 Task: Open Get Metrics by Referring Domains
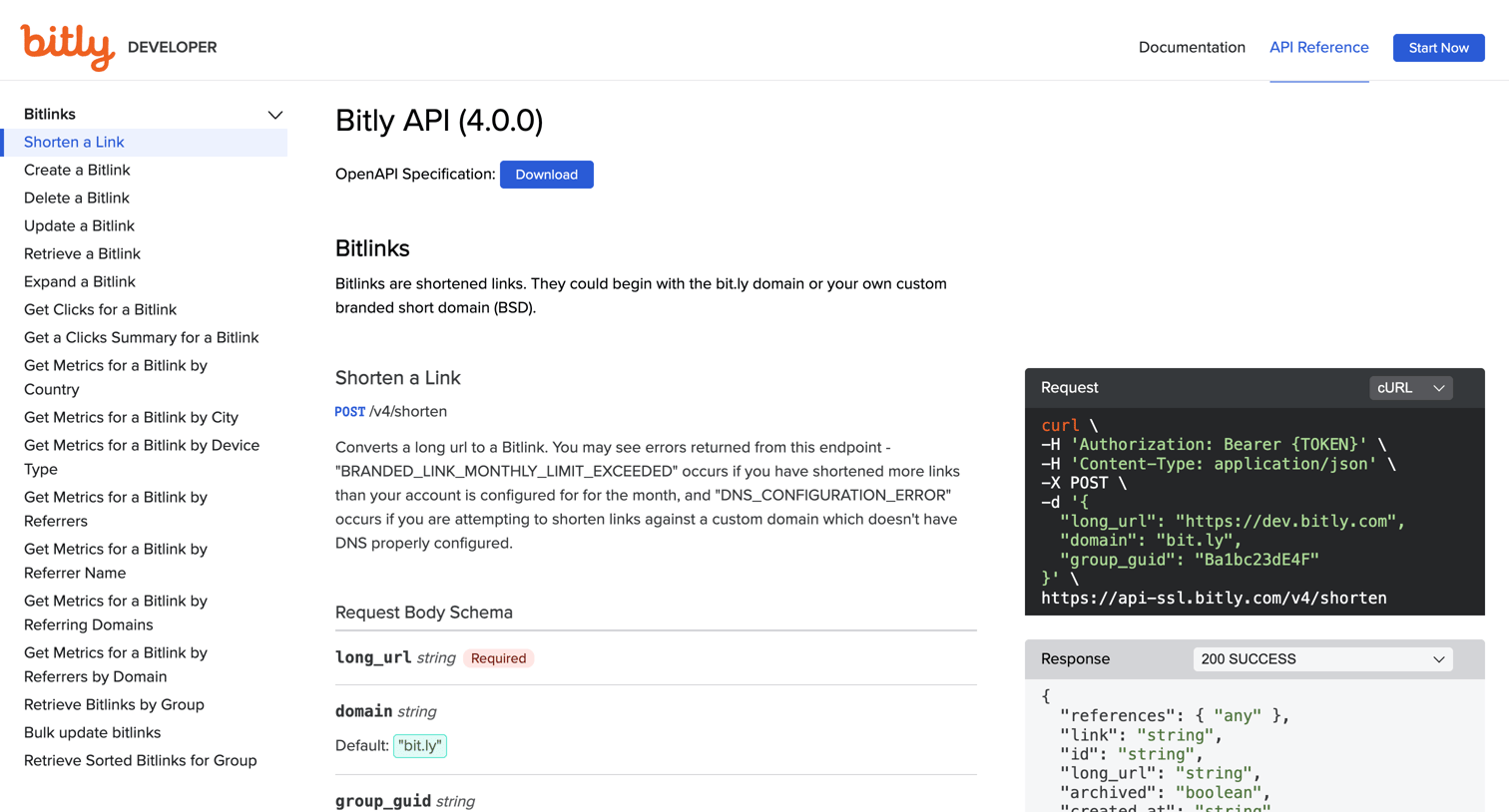(x=116, y=613)
